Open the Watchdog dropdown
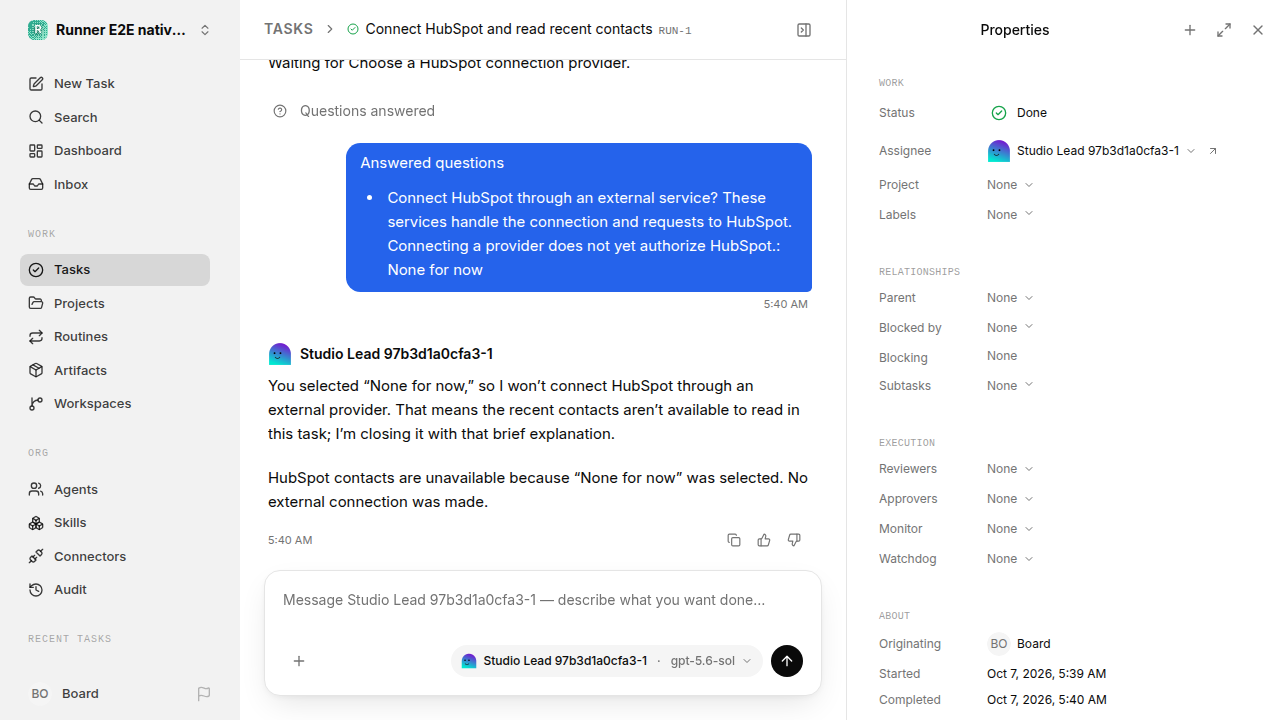Image resolution: width=1280 pixels, height=720 pixels. click(x=1010, y=559)
